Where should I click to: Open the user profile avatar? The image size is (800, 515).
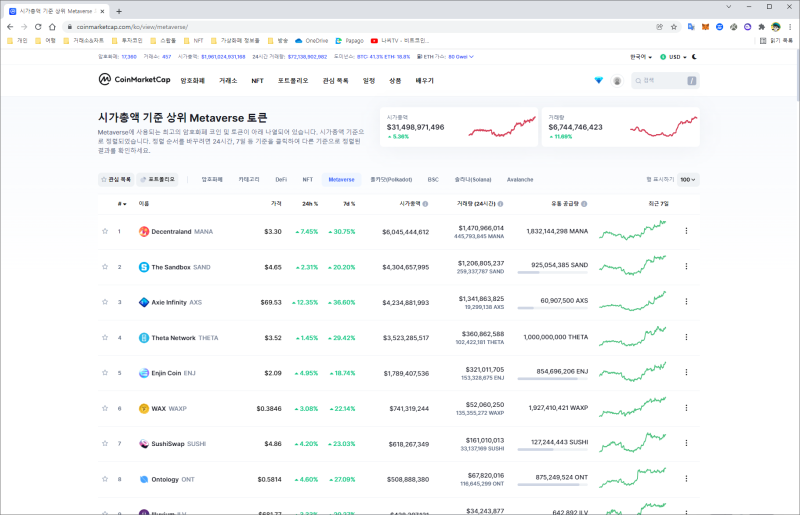click(x=617, y=81)
